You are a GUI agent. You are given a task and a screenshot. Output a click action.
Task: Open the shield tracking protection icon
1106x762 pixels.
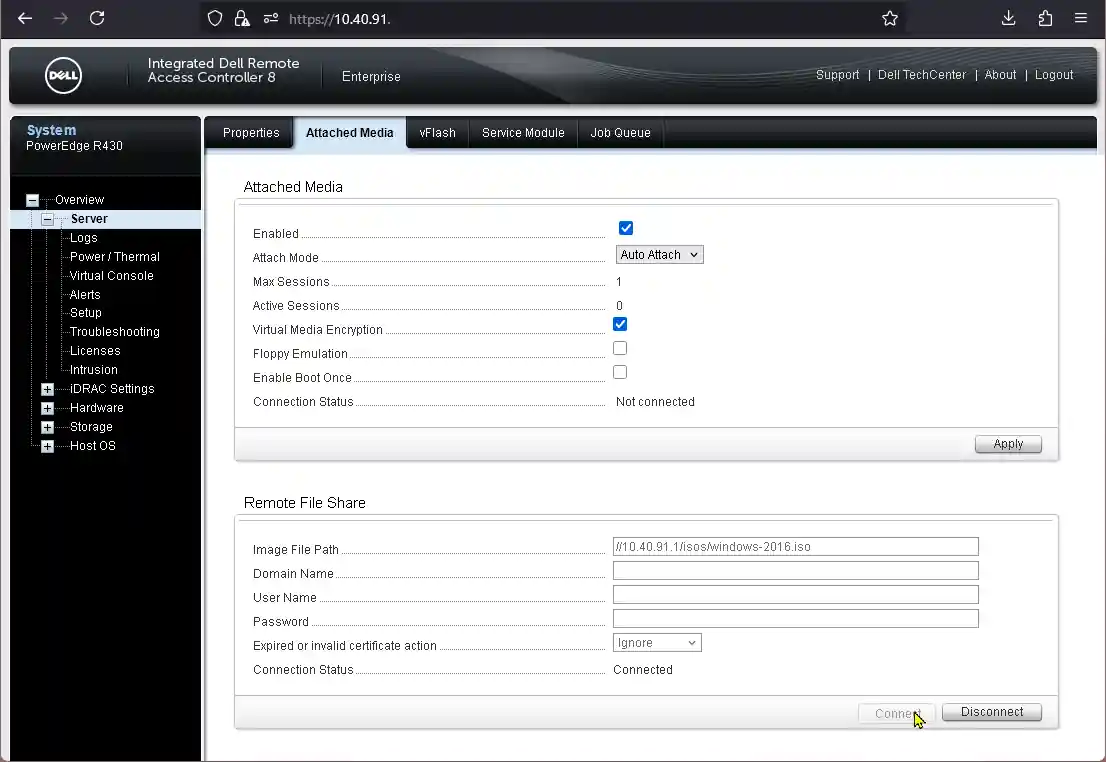215,18
